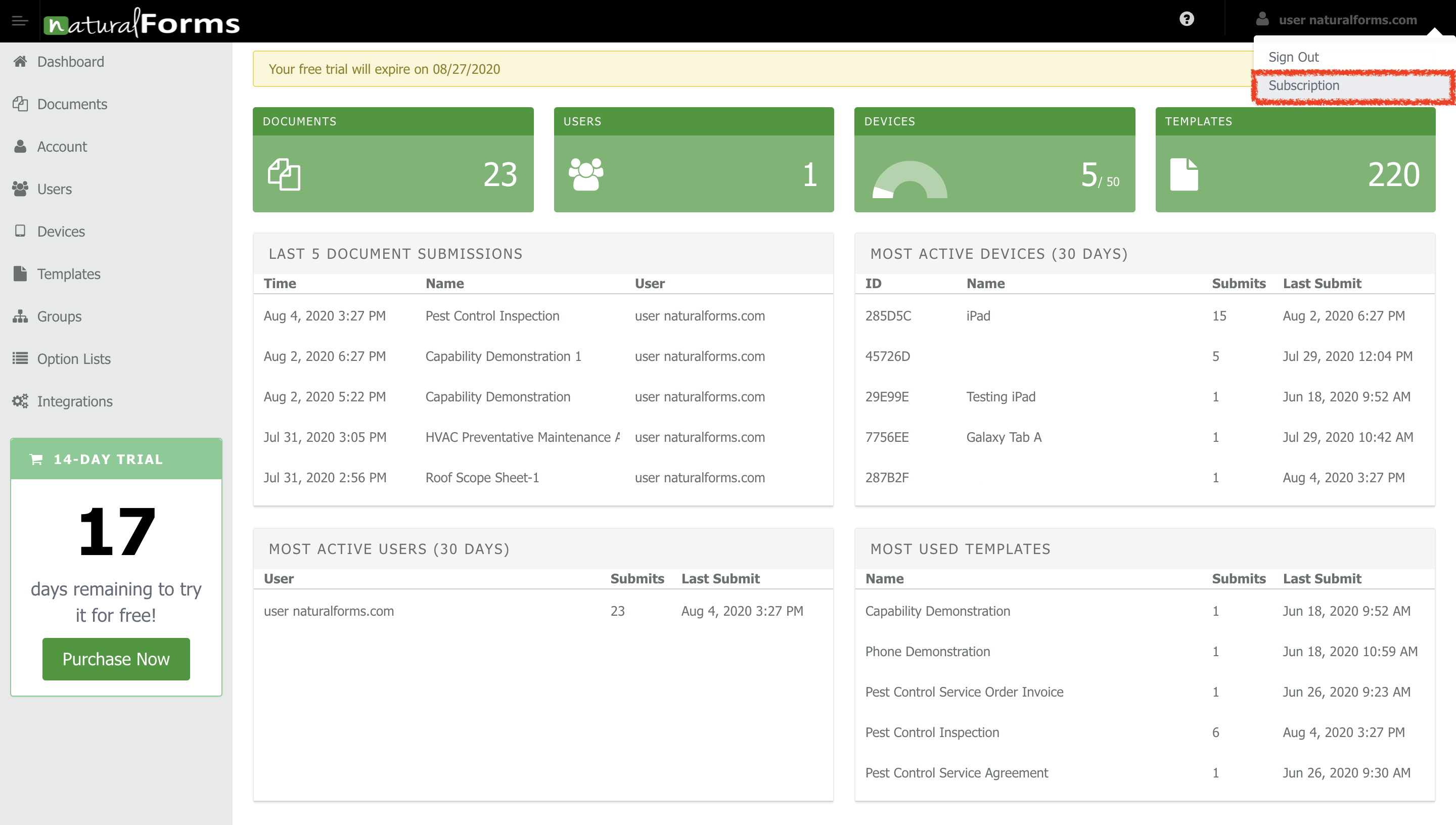Image resolution: width=1456 pixels, height=825 pixels.
Task: Click Last Submit header in Most Active Users
Action: (720, 578)
